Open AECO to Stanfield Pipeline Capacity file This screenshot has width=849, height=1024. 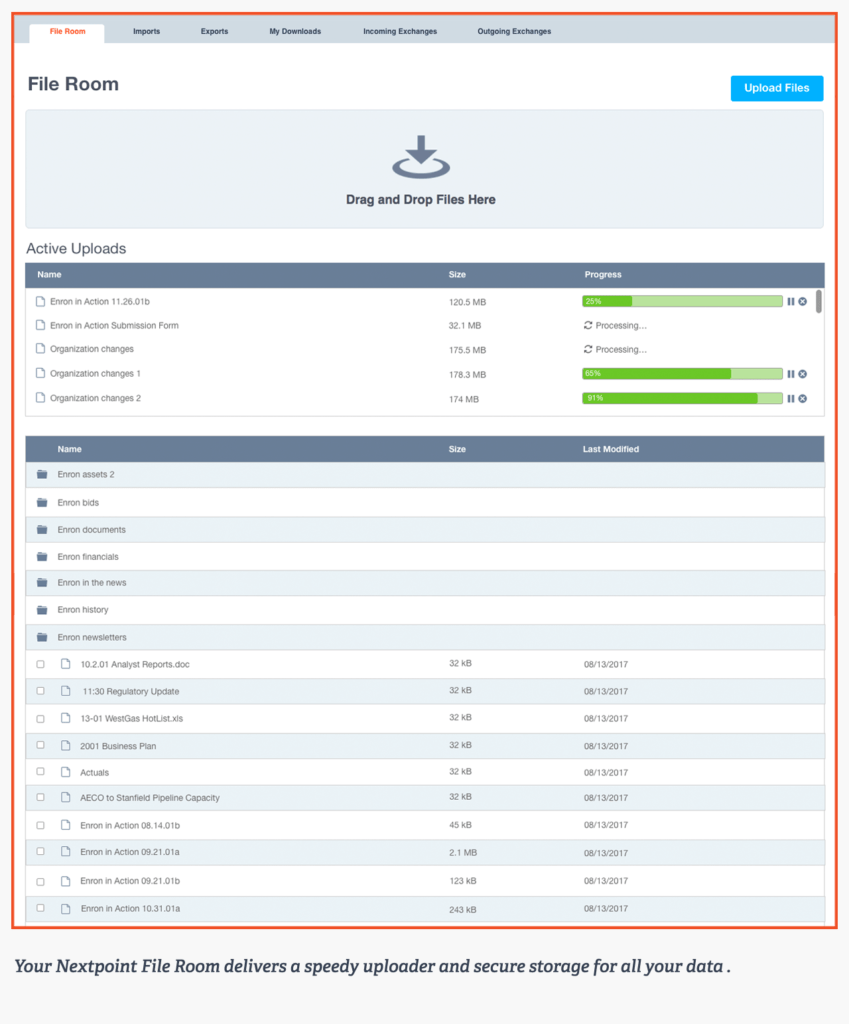tap(150, 798)
